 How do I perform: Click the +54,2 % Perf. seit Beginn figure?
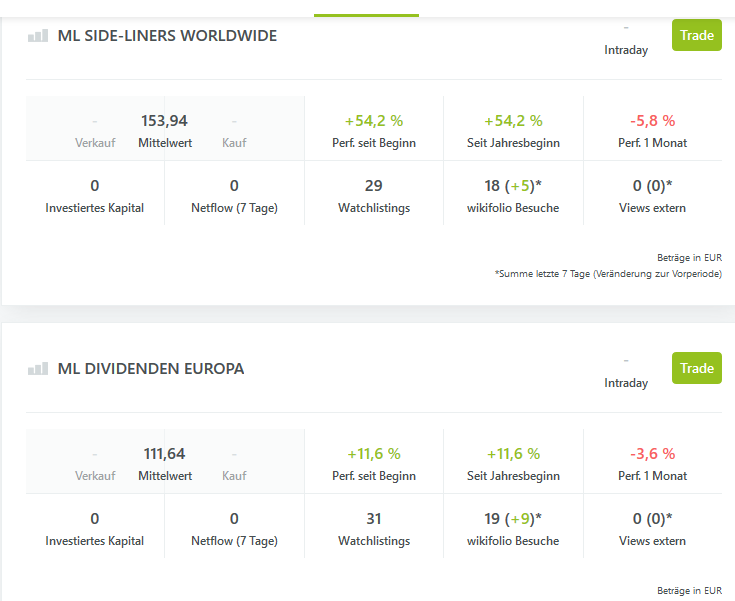374,121
